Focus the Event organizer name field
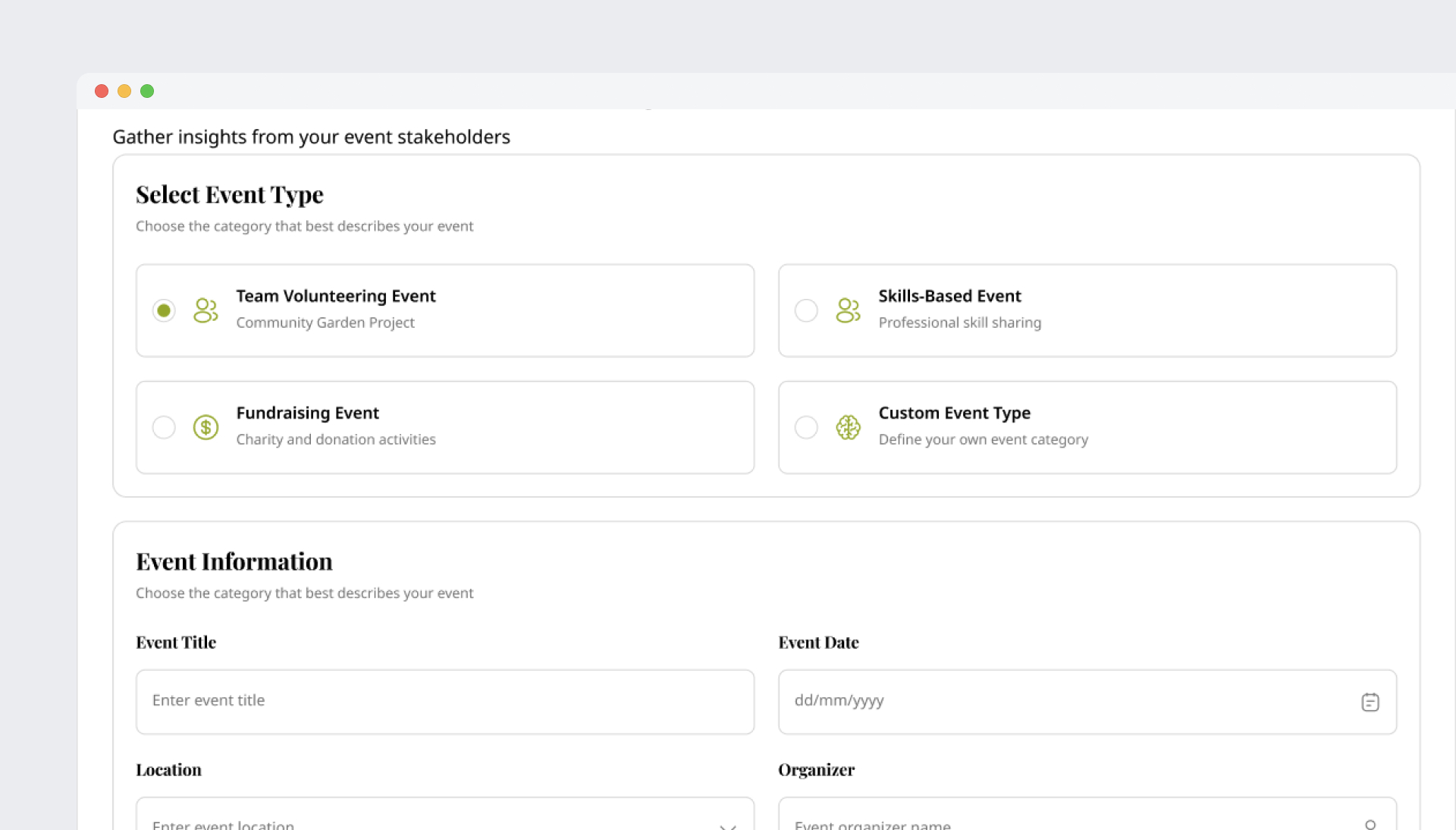Viewport: 1456px width, 830px height. pyautogui.click(x=1062, y=822)
